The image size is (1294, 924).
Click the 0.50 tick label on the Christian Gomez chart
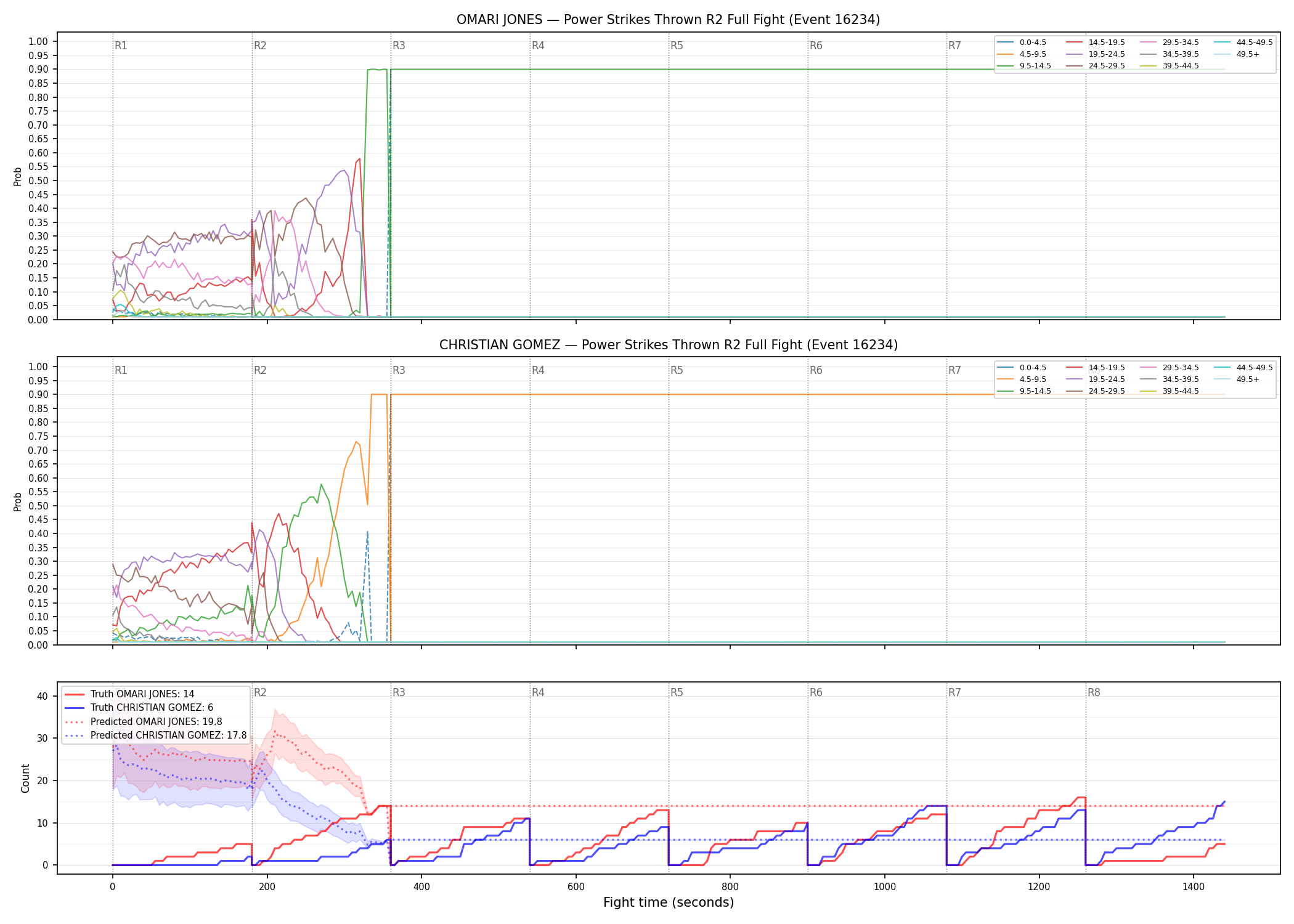38,506
